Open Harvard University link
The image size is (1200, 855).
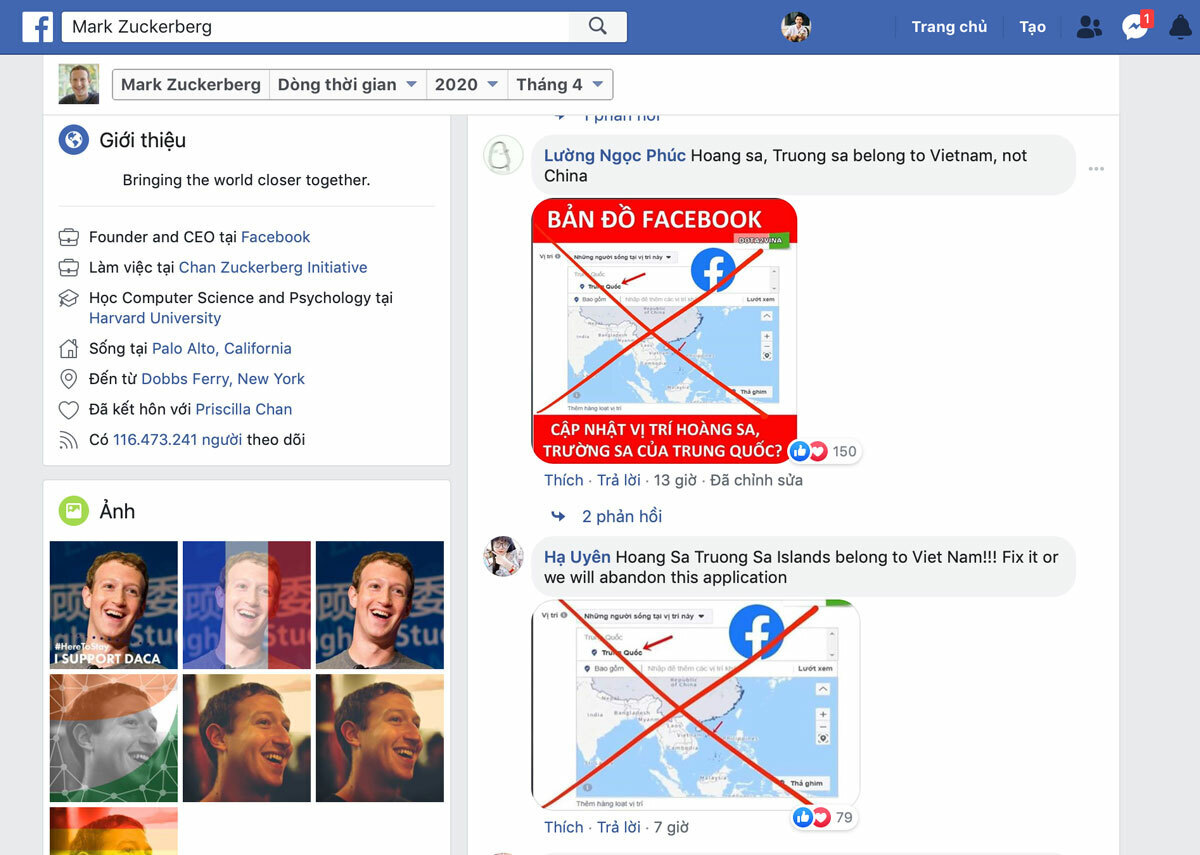tap(155, 318)
